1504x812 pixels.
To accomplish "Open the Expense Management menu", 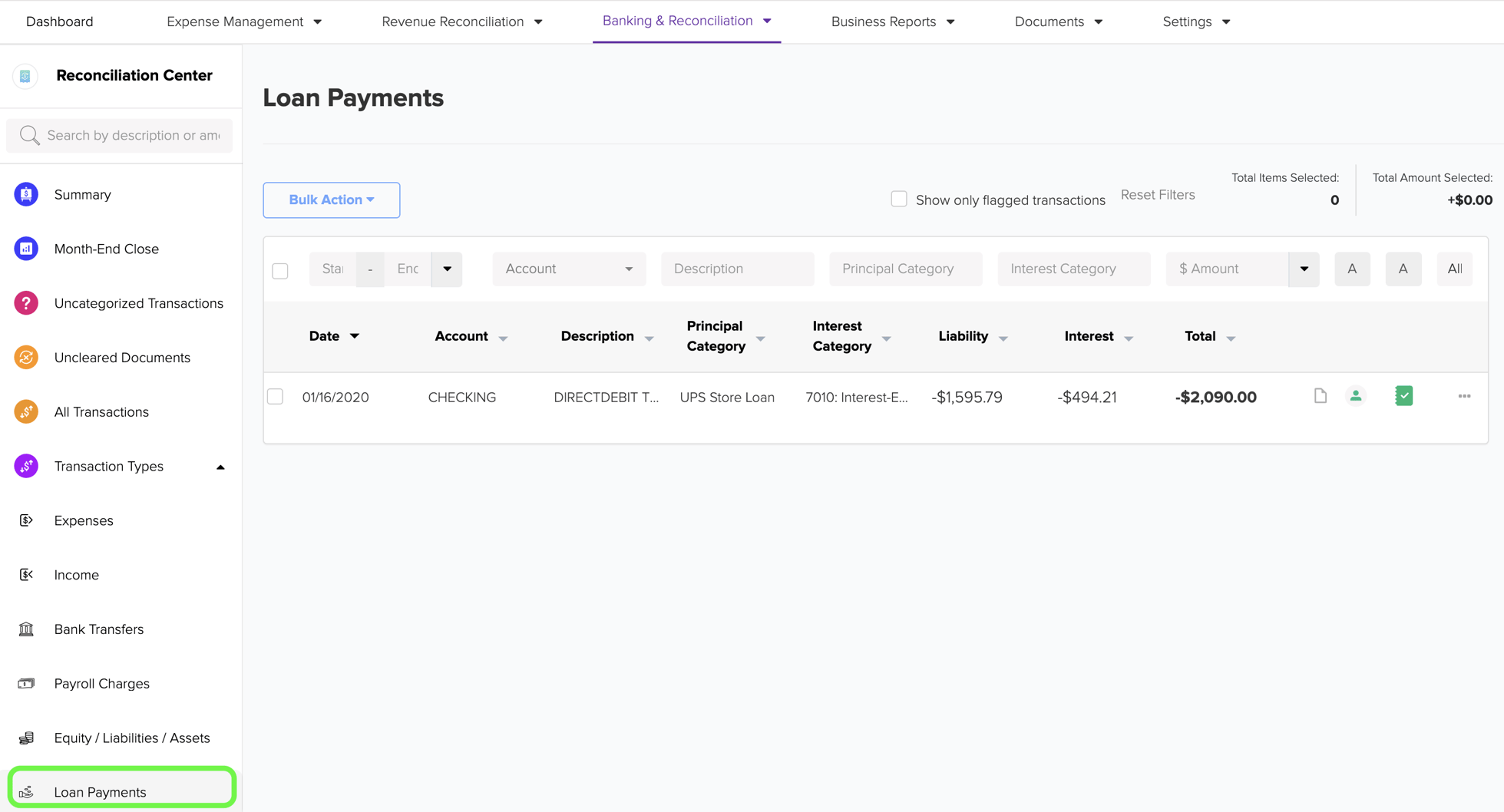I will 236,21.
